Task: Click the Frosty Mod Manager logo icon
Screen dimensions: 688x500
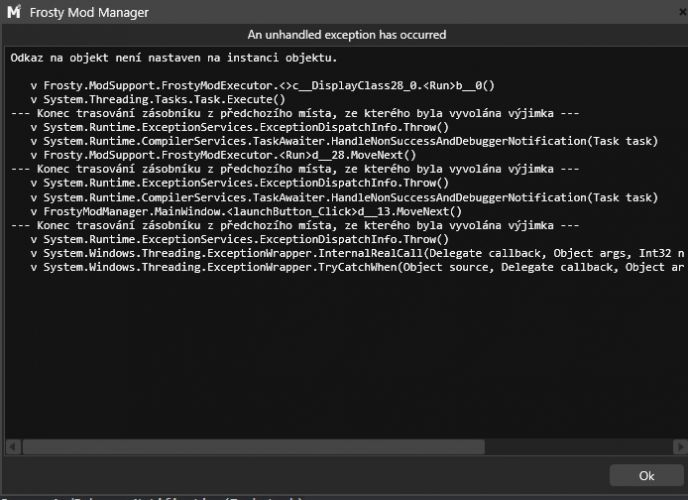Action: click(x=14, y=12)
